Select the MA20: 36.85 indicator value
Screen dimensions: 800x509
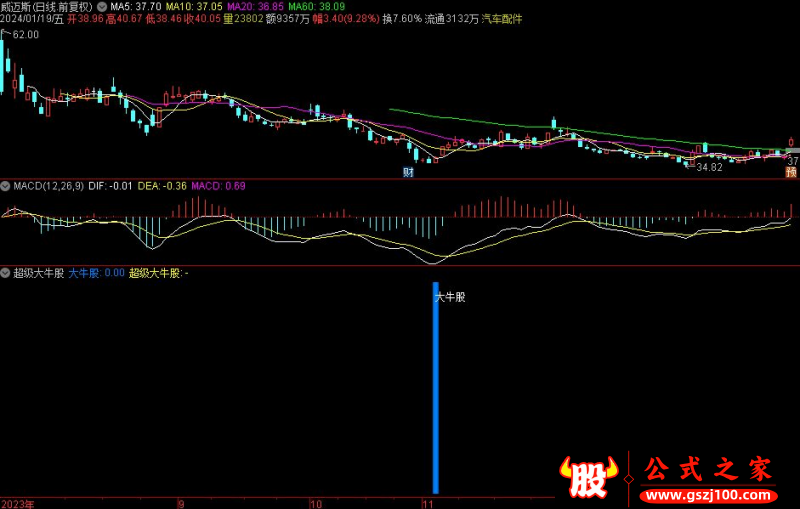[255, 7]
